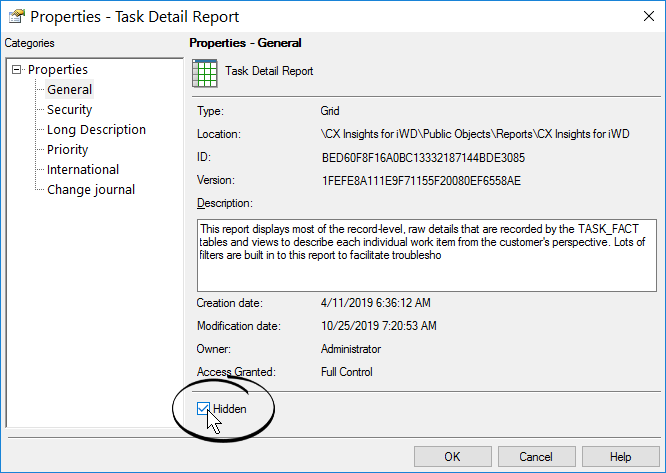Open Help for this dialog
The width and height of the screenshot is (666, 473).
620,457
